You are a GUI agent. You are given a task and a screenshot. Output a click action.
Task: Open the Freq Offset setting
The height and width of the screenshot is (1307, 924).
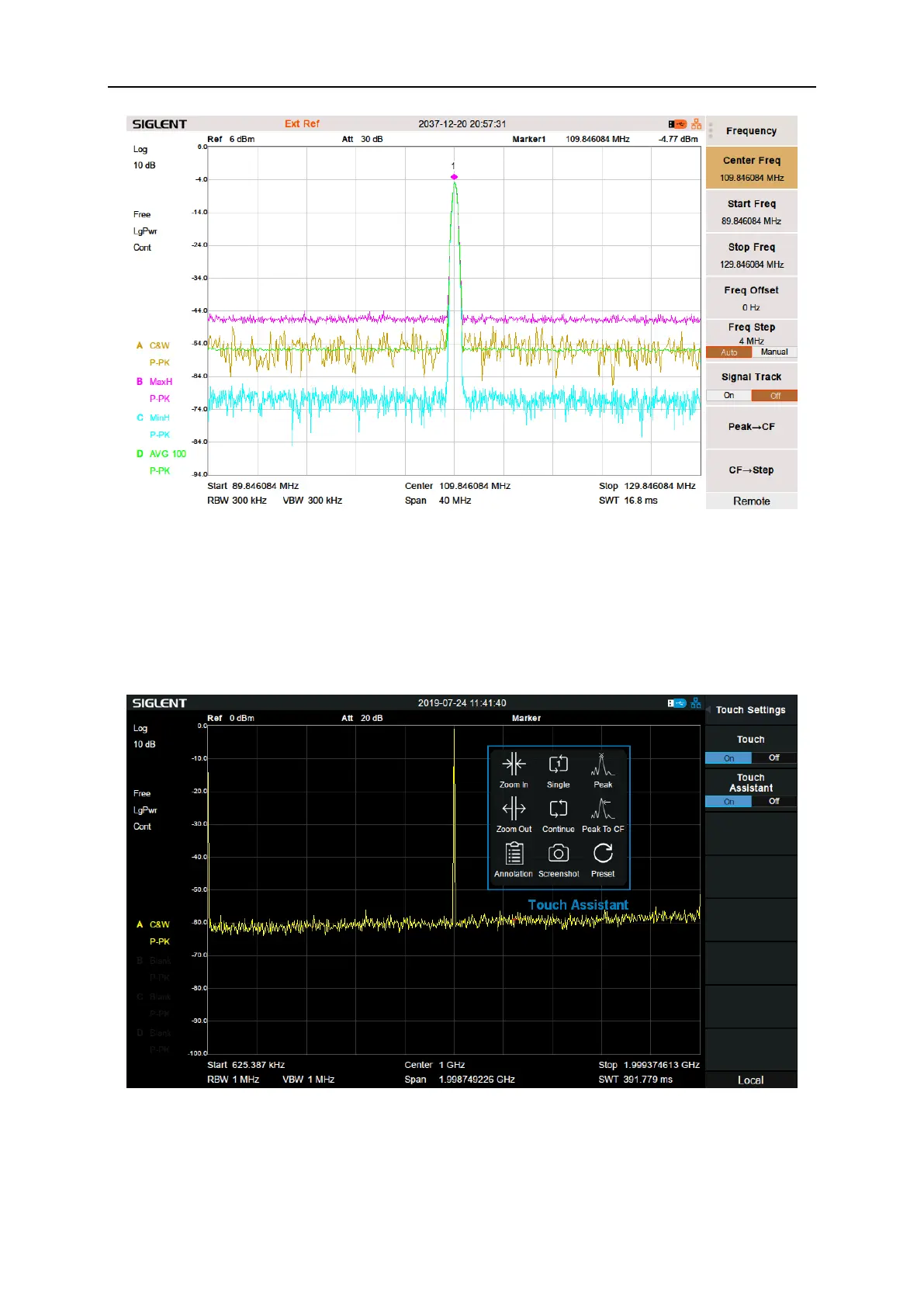tap(751, 298)
